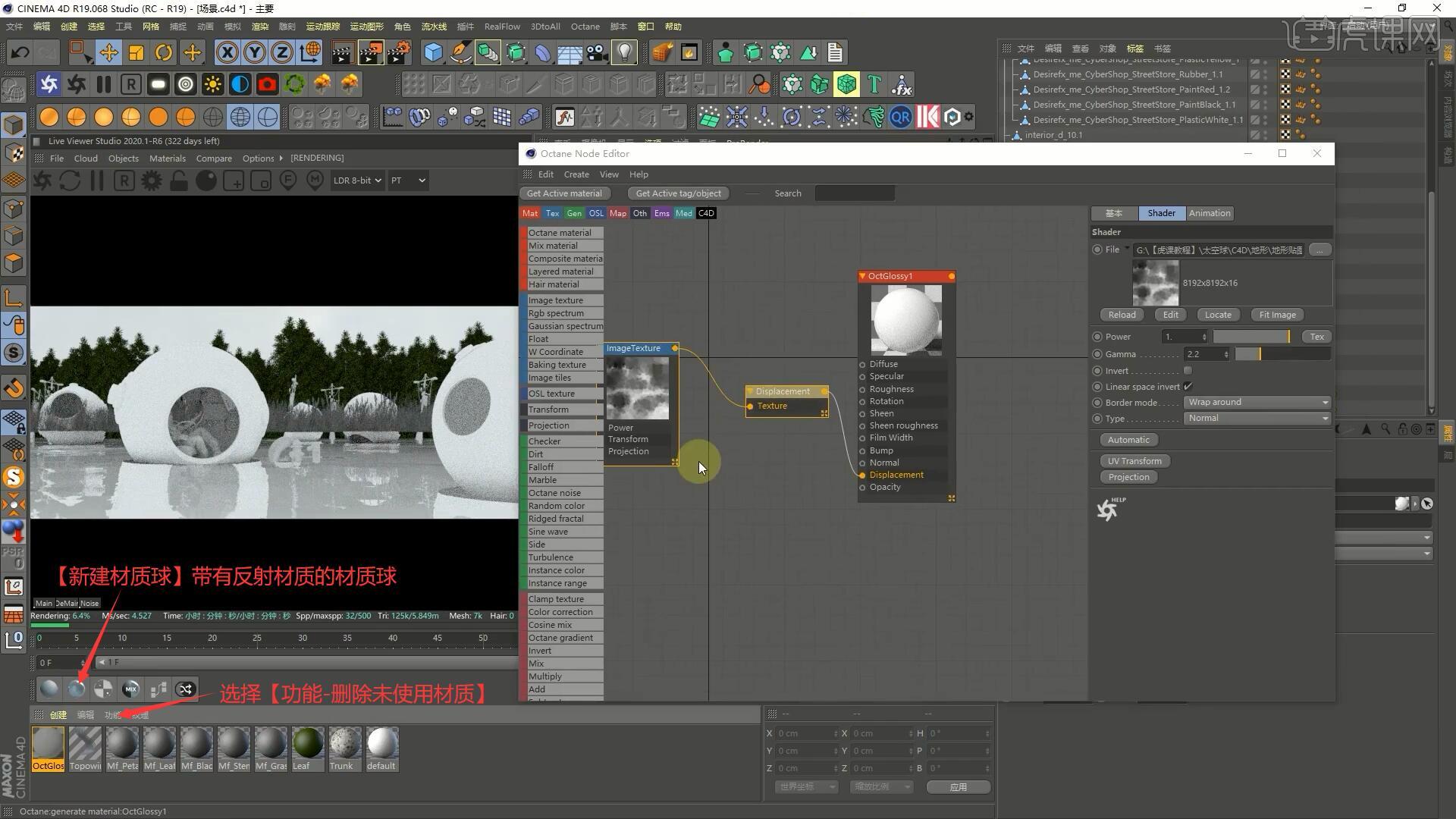Image resolution: width=1456 pixels, height=819 pixels.
Task: Open the world coordinate system dropdown
Action: click(x=807, y=787)
